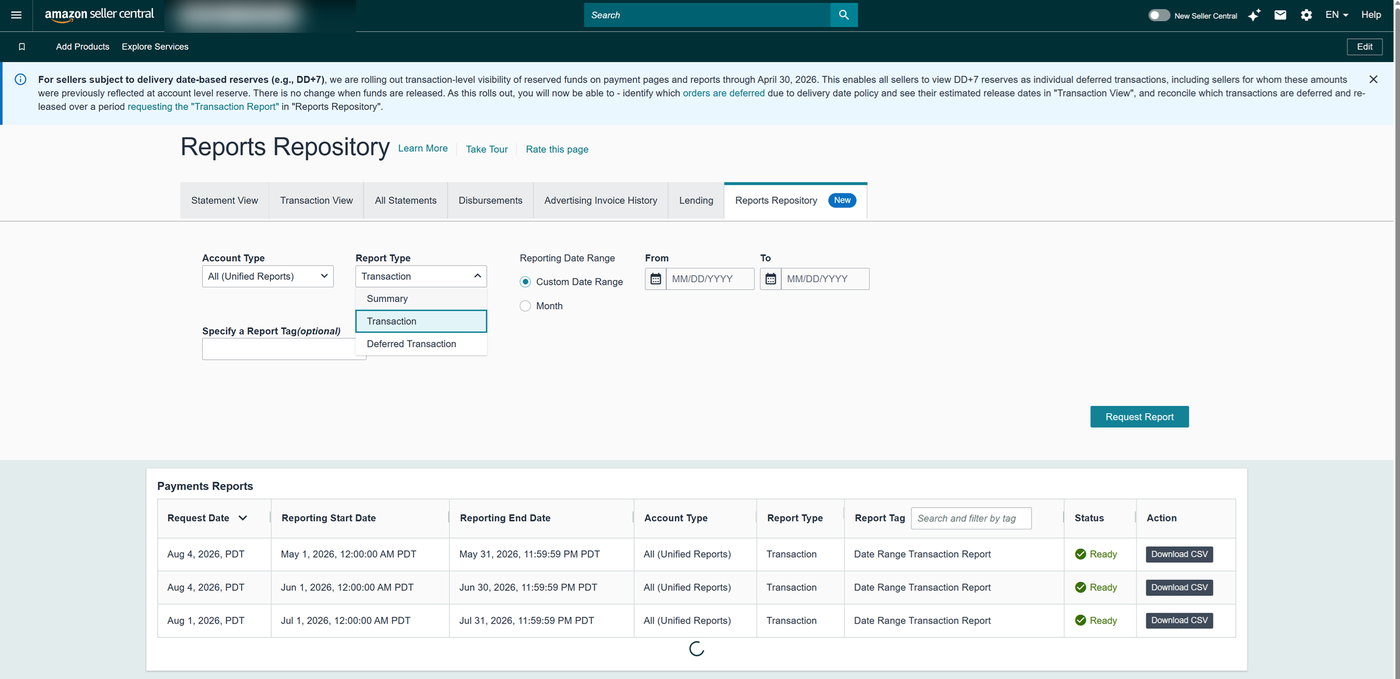Open the hamburger navigation menu
Image resolution: width=1400 pixels, height=679 pixels.
tap(15, 15)
